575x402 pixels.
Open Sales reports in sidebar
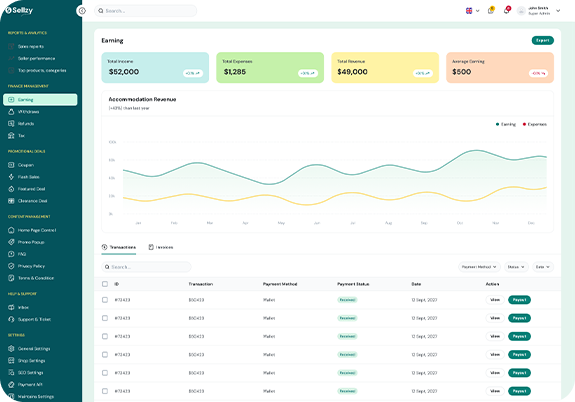(31, 47)
